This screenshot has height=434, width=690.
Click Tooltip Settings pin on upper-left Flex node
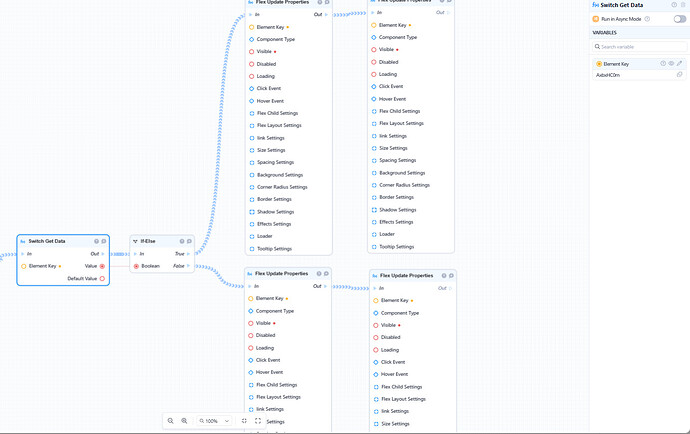[252, 249]
